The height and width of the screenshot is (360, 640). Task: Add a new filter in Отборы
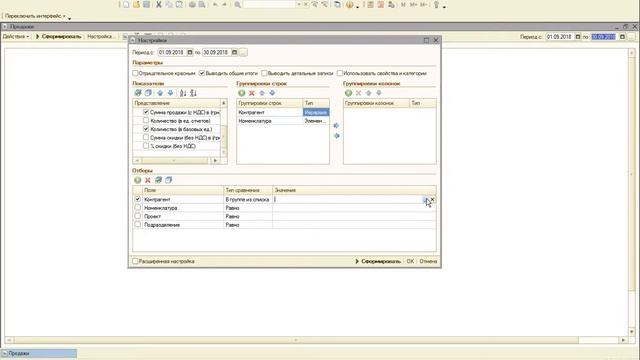point(138,180)
